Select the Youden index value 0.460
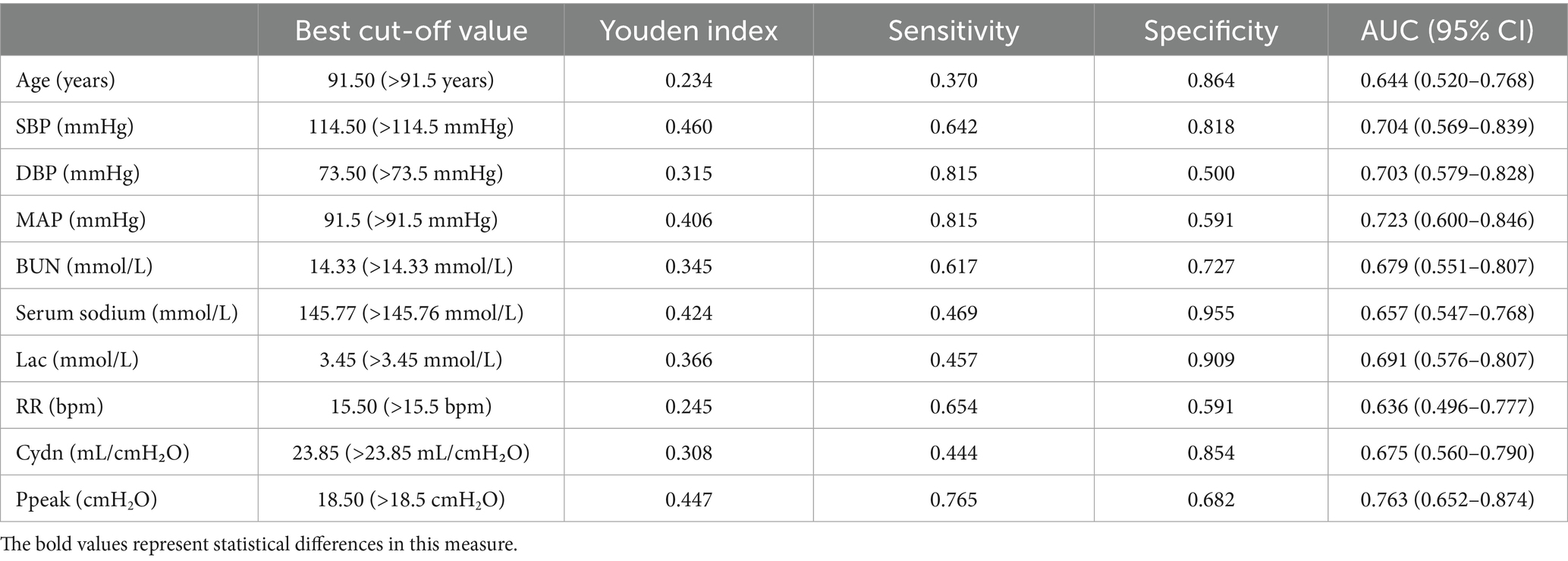This screenshot has height=561, width=1568. pos(688,127)
